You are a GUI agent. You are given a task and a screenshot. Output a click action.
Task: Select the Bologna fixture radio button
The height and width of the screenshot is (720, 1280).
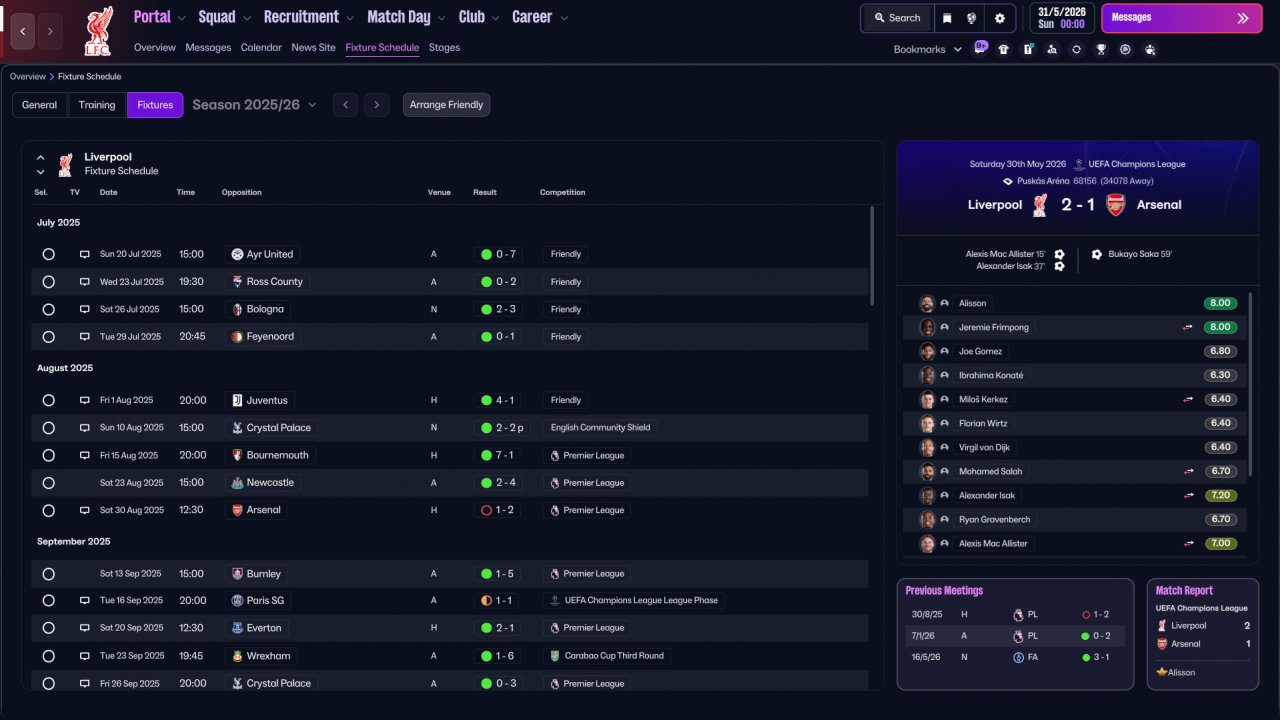(x=48, y=310)
